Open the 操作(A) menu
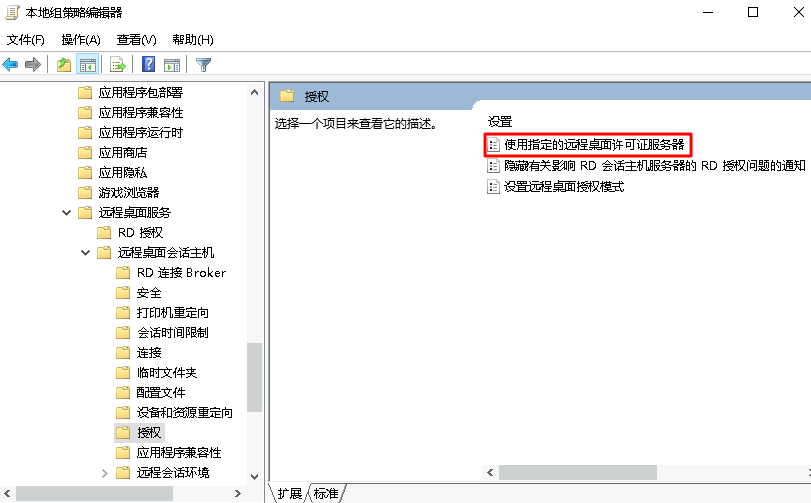811x503 pixels. point(81,40)
